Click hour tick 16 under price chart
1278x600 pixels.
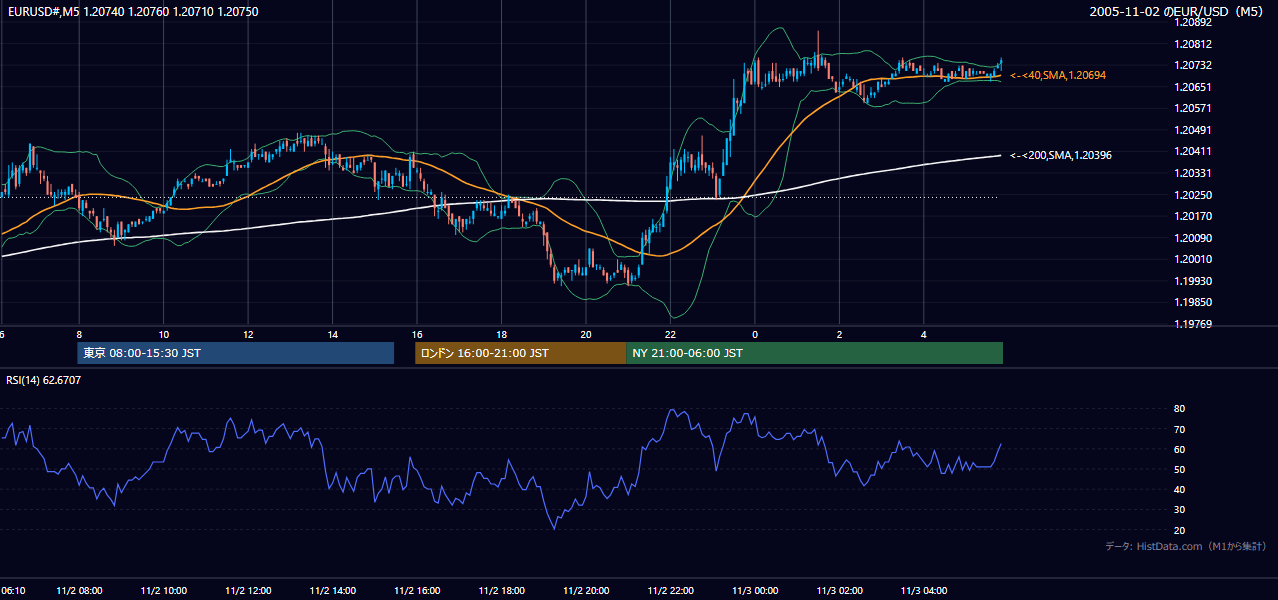(416, 334)
